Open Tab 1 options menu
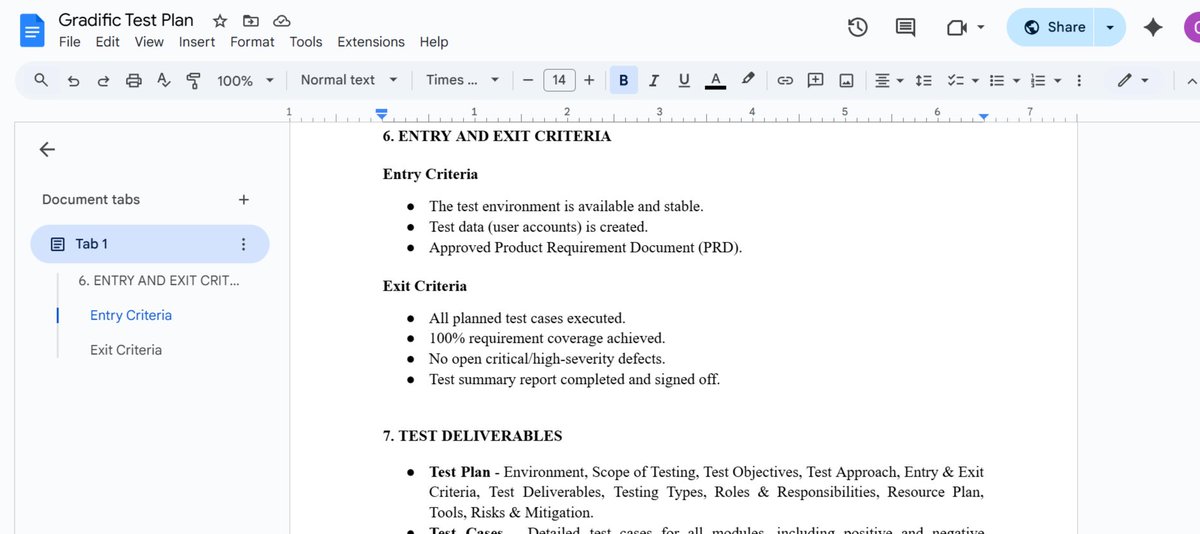1200x534 pixels. tap(243, 244)
